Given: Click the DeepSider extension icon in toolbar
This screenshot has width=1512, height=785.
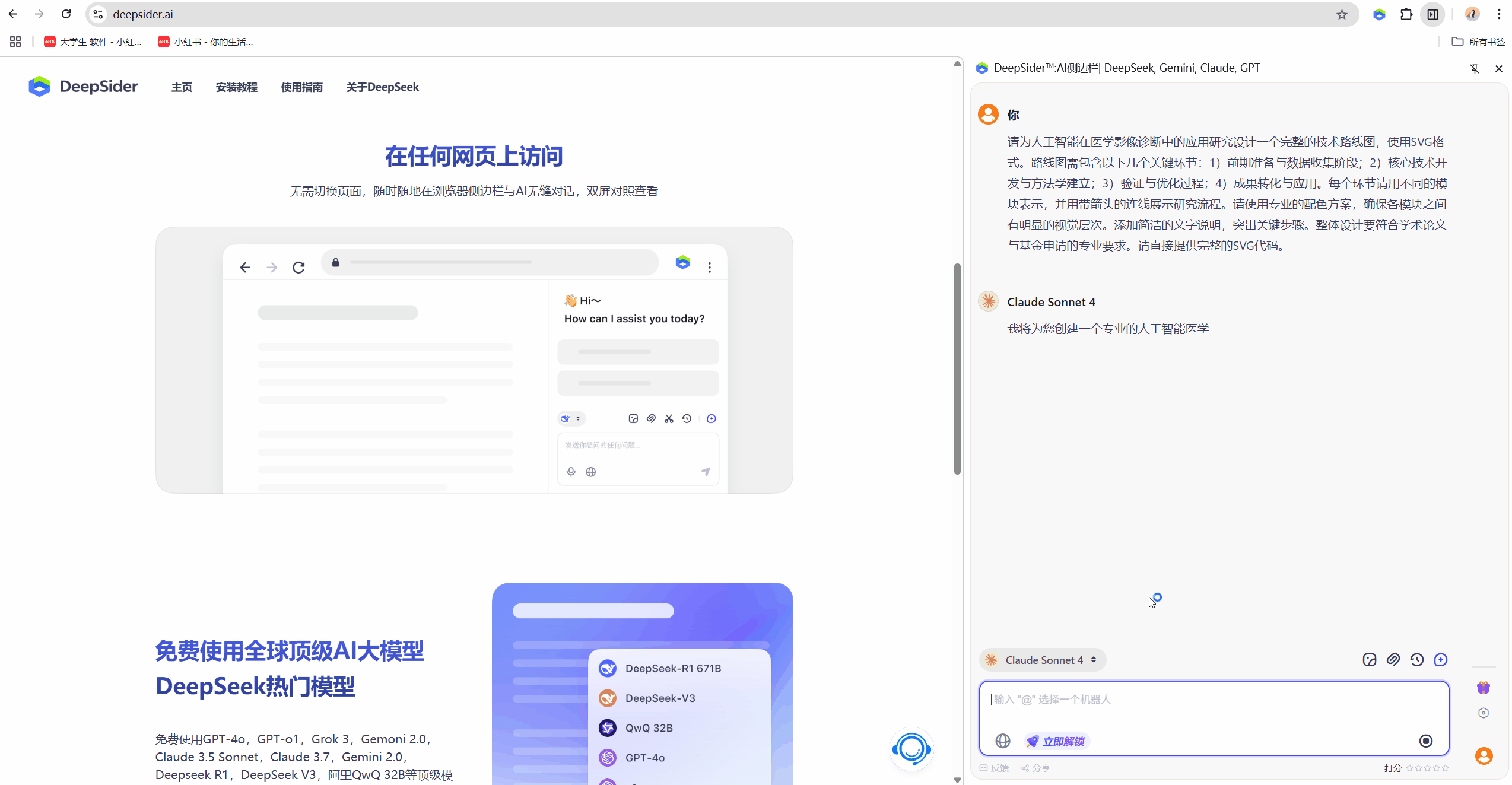Looking at the screenshot, I should point(1379,14).
